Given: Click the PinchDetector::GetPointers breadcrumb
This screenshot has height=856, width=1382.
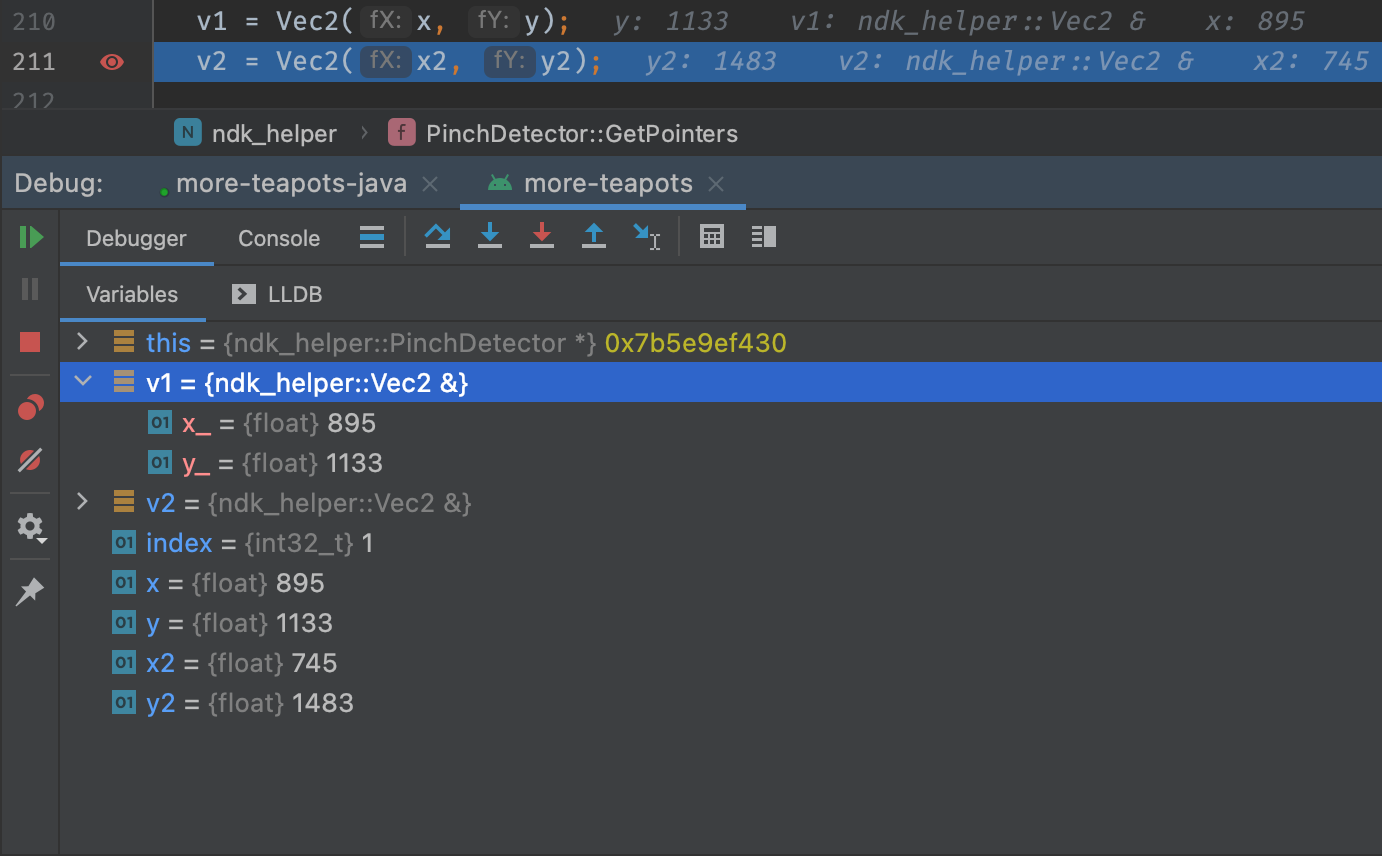Looking at the screenshot, I should tap(581, 134).
